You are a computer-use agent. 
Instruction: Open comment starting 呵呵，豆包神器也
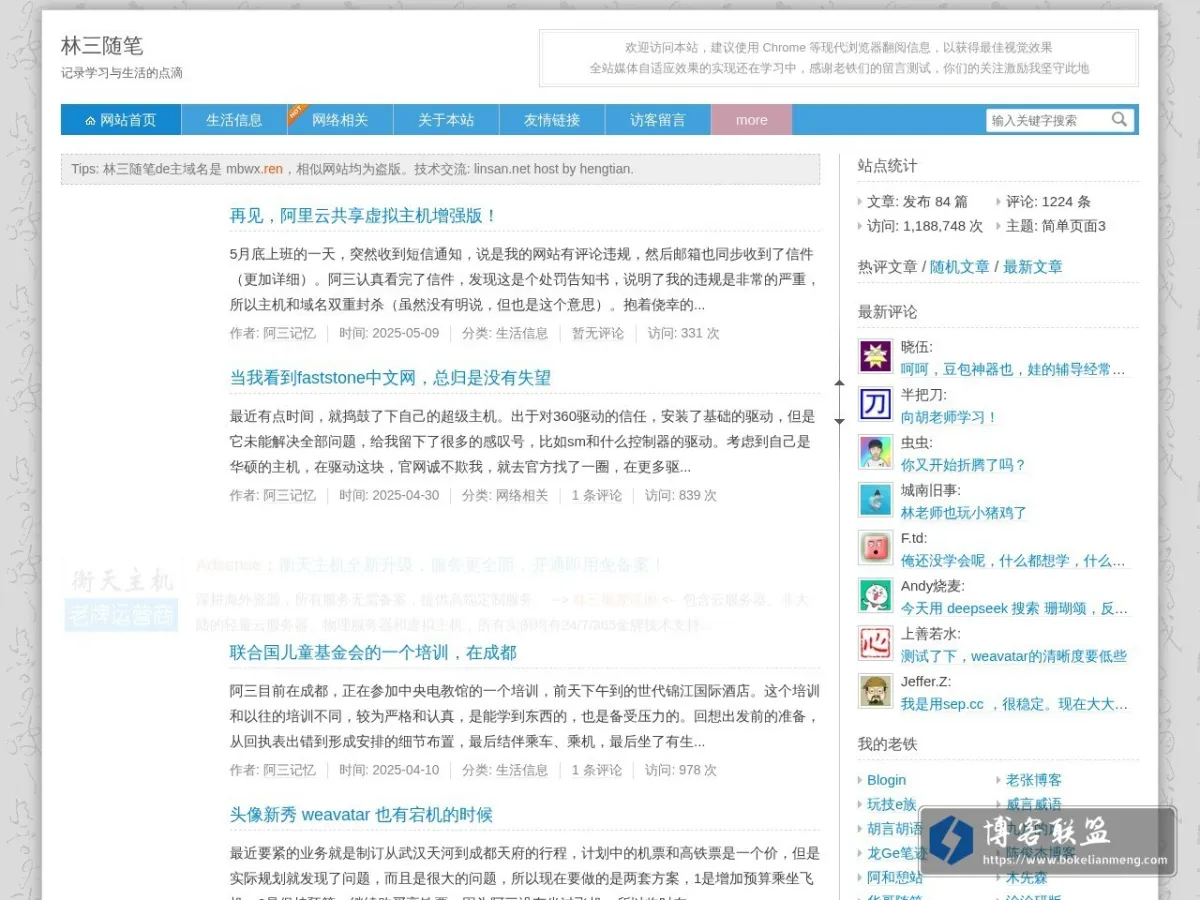point(1013,369)
